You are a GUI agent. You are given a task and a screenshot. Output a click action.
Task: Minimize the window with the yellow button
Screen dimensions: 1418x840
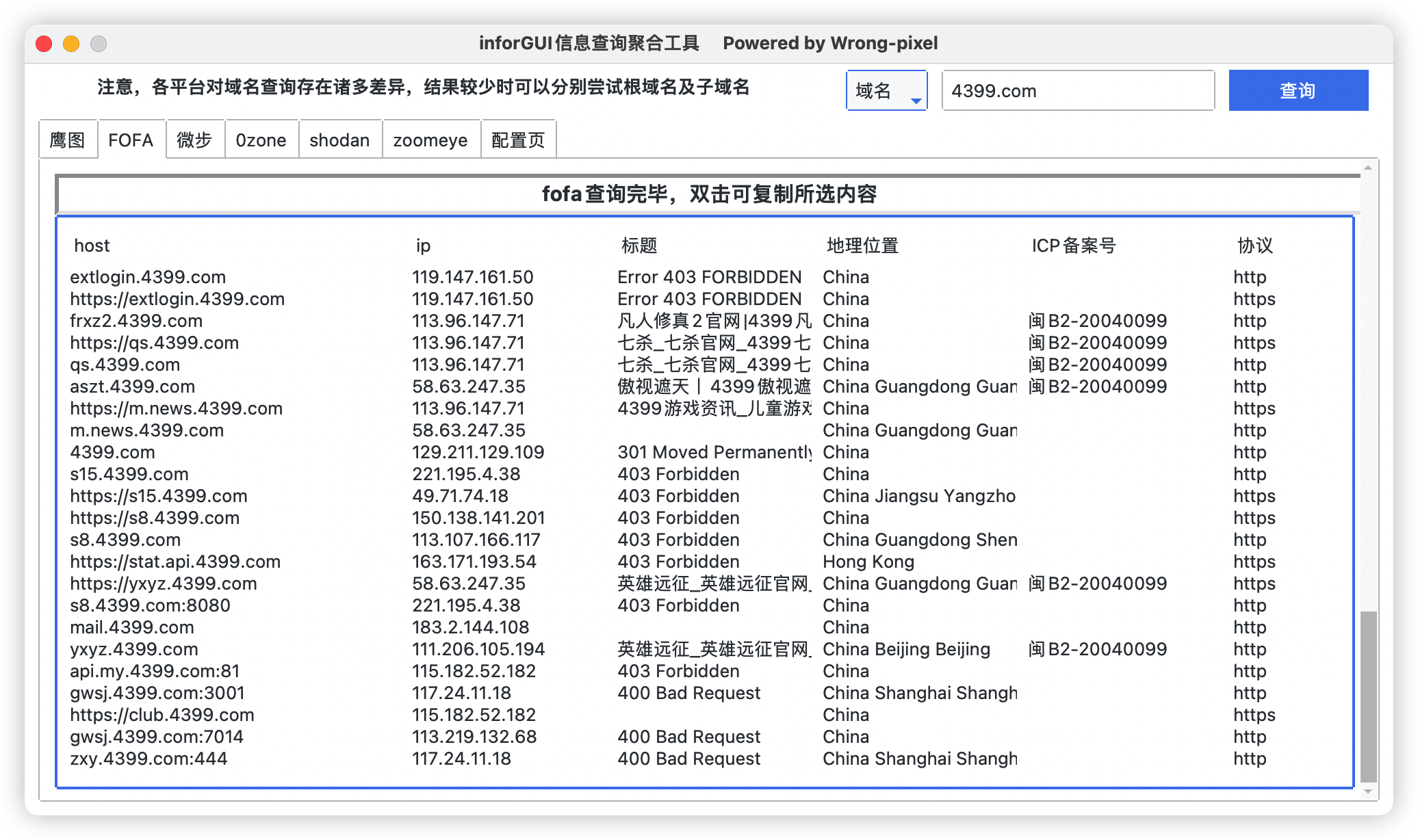[71, 44]
